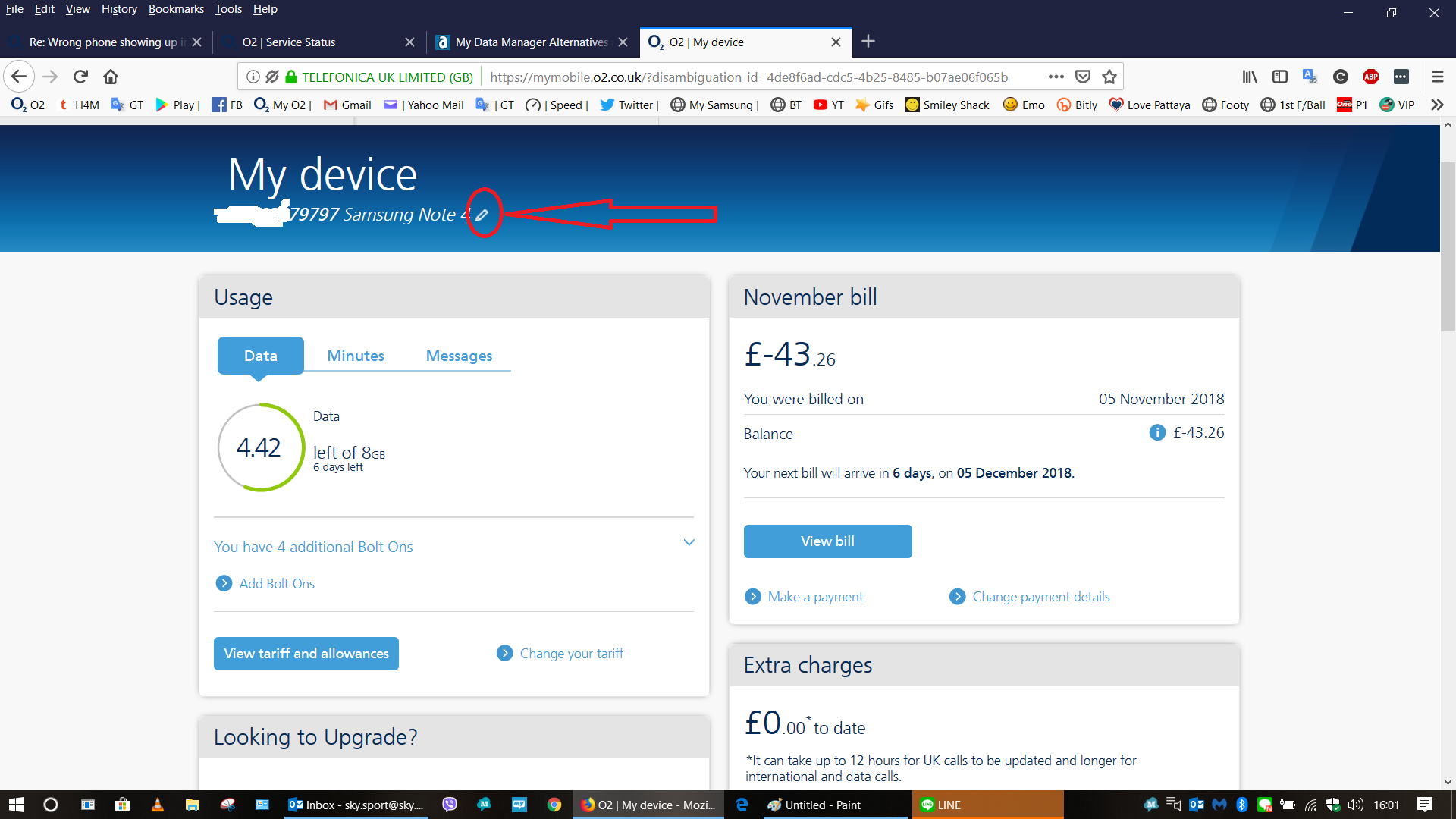Screen dimensions: 1456x819
Task: Click the Firefox Library icon
Action: 1249,77
